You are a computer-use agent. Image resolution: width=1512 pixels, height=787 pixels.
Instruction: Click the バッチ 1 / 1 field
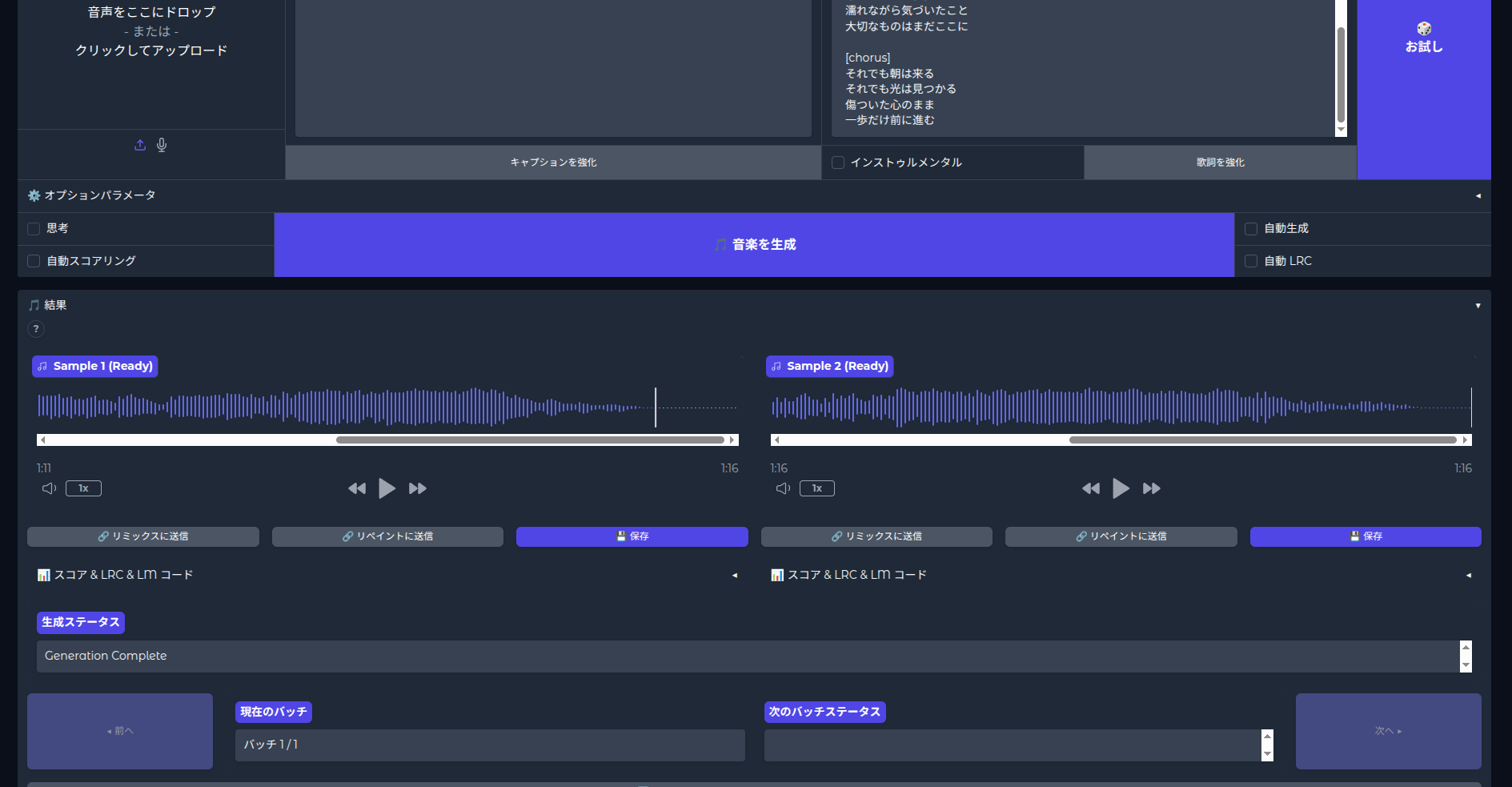[x=490, y=745]
